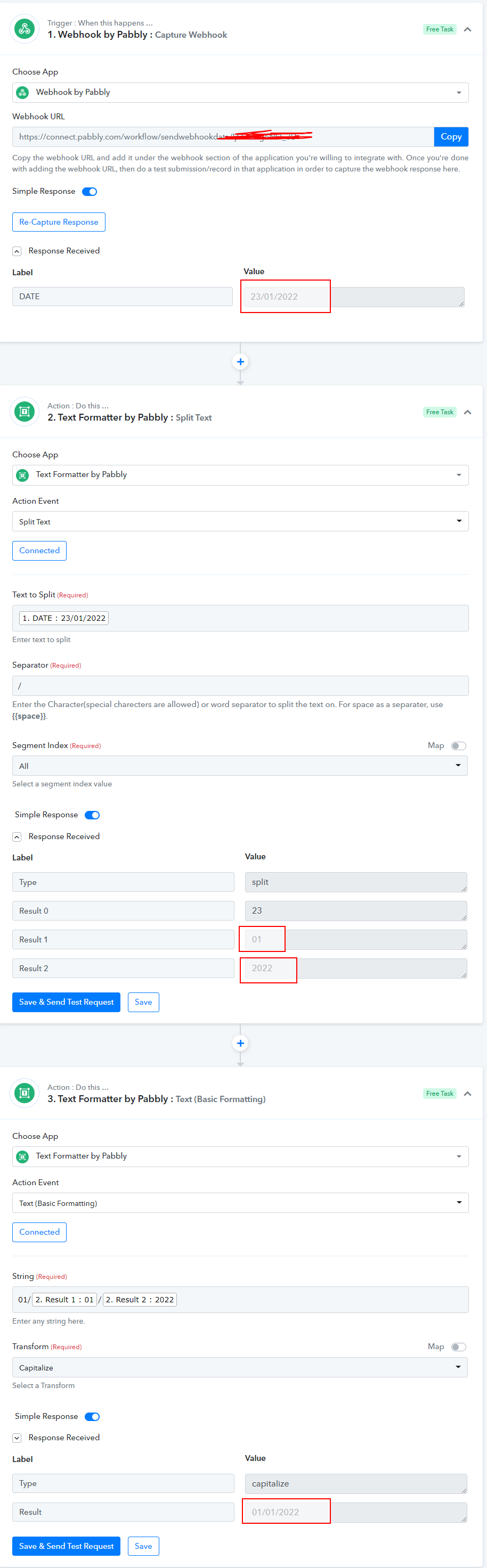Collapse the step 1 Capture Webhook panel

pyautogui.click(x=467, y=29)
